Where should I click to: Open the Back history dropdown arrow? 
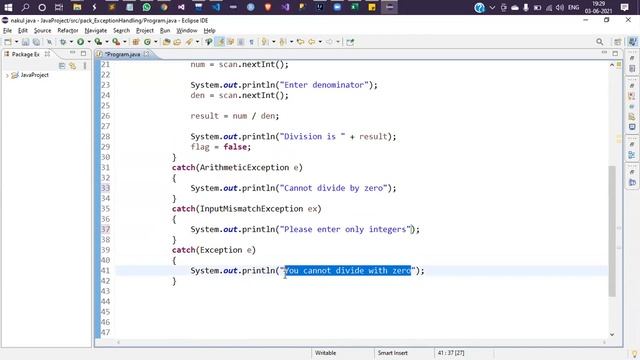click(320, 42)
